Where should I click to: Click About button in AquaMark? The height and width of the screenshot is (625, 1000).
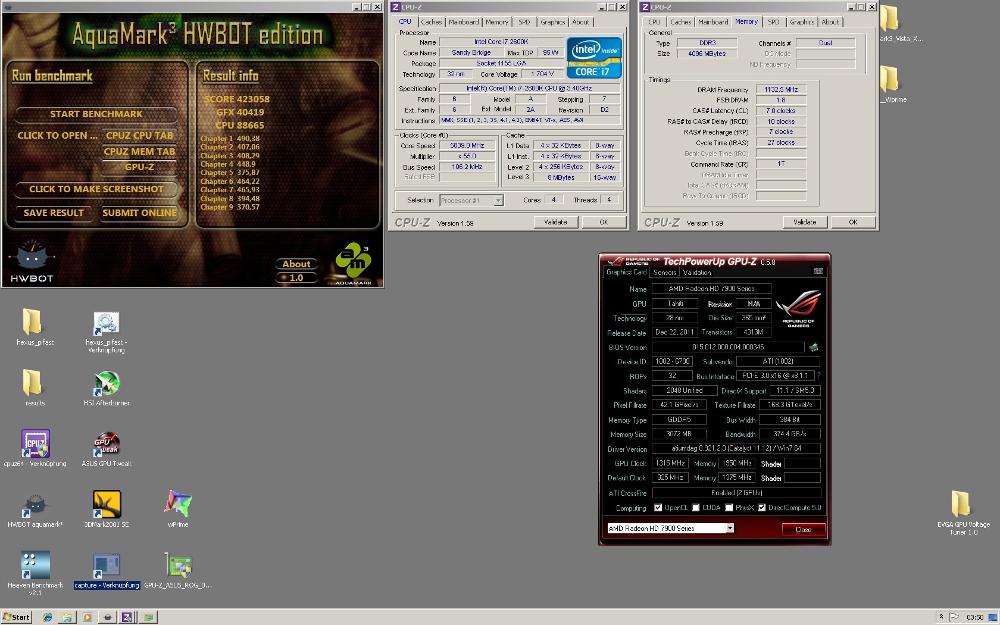(297, 264)
